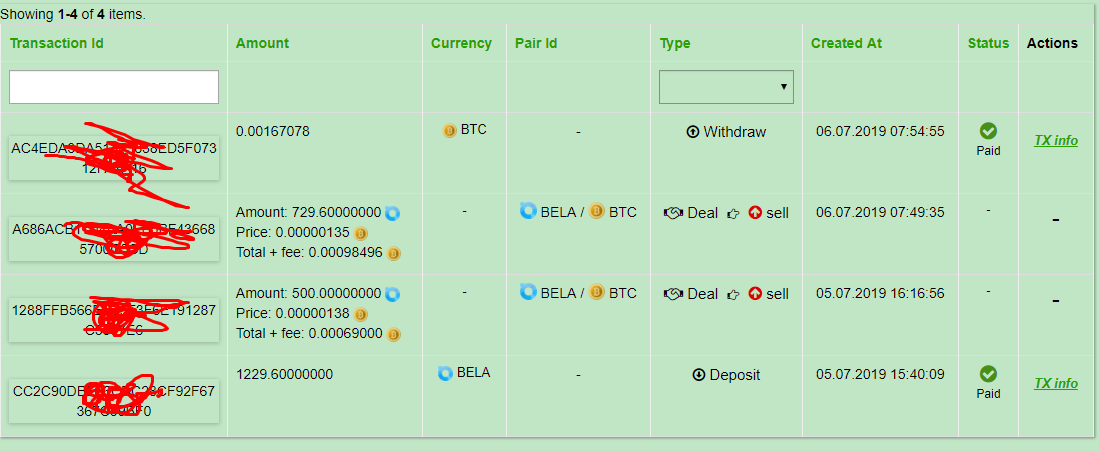Click BTC icon beside Total + fee 0.00069000
This screenshot has width=1099, height=451.
[x=394, y=334]
